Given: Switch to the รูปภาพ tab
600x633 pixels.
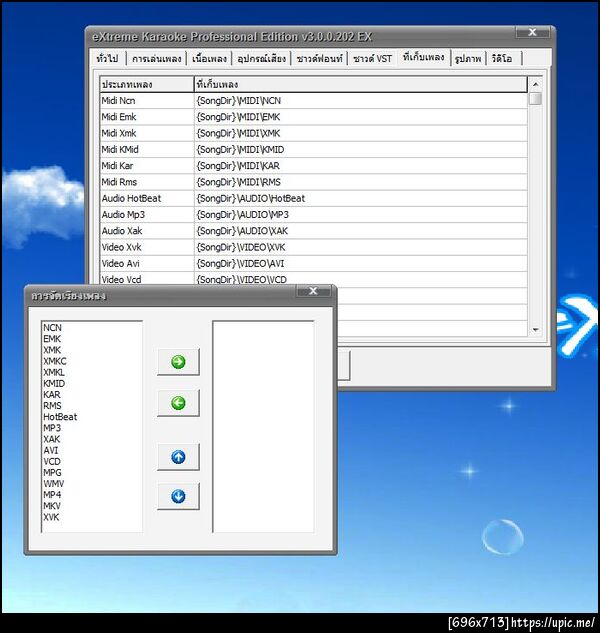Looking at the screenshot, I should (x=468, y=59).
